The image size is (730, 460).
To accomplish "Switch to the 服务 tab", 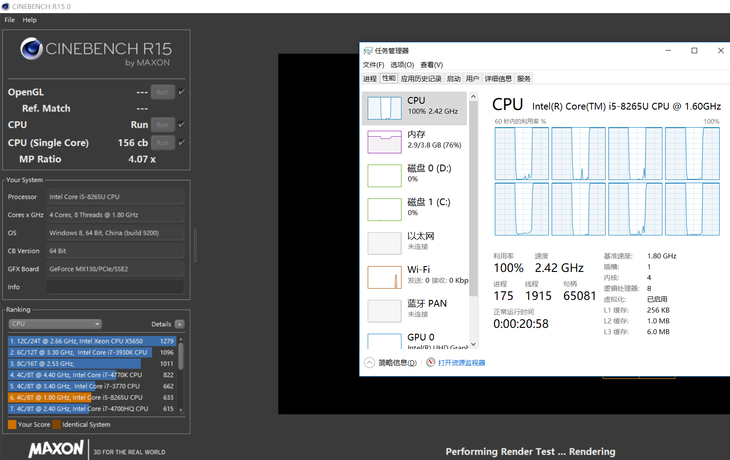I will point(524,79).
